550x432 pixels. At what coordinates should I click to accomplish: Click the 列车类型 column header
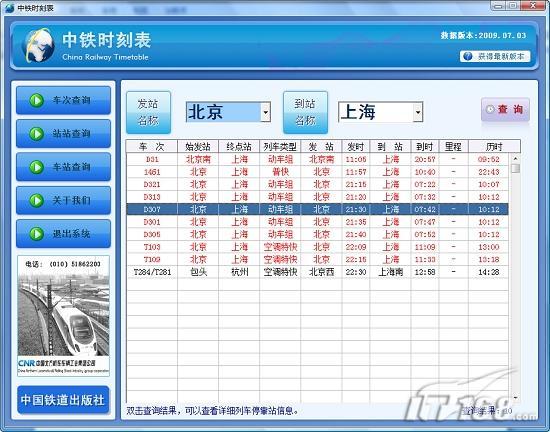[280, 146]
